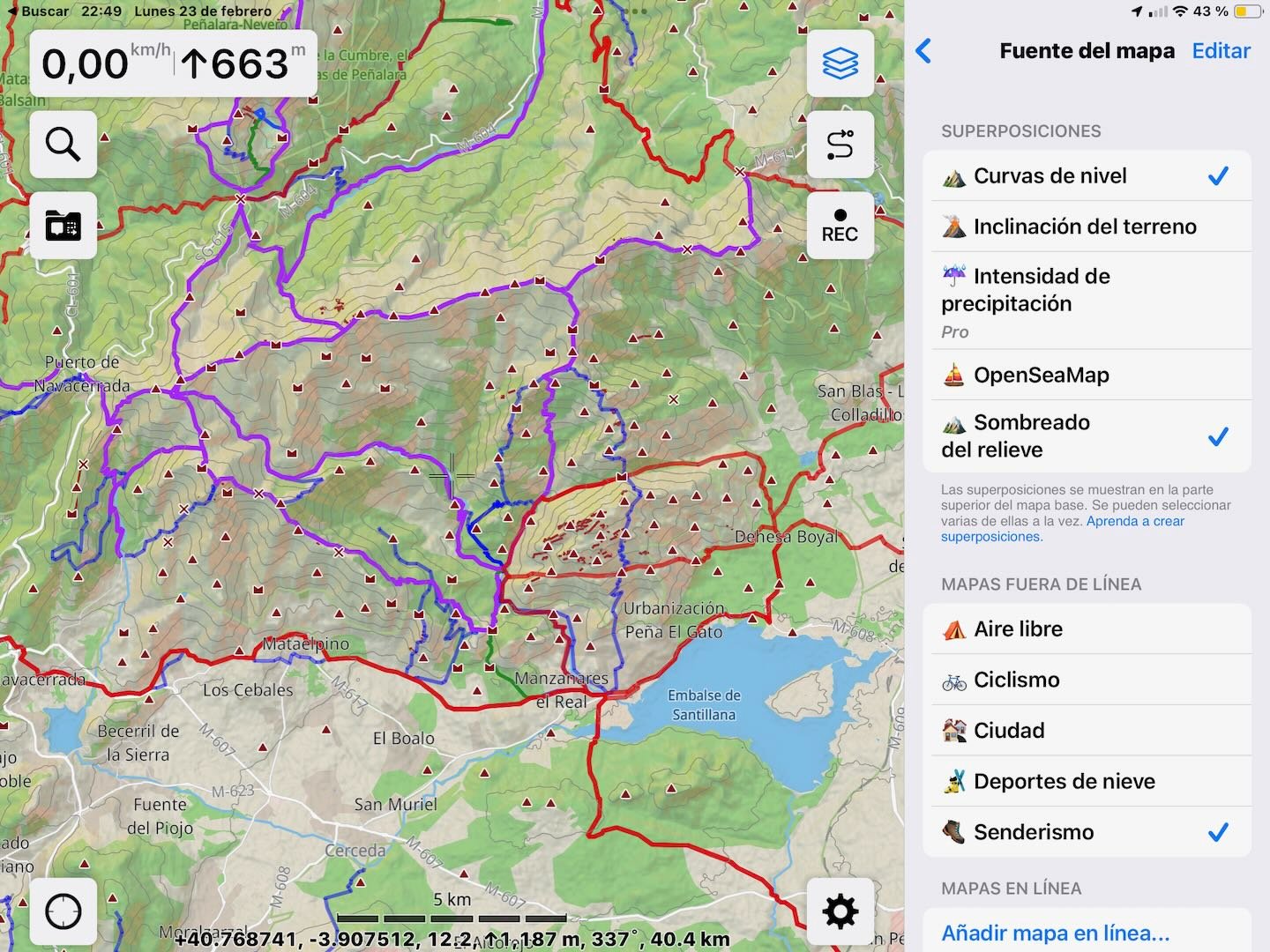The width and height of the screenshot is (1270, 952).
Task: Go back using the blue chevron
Action: (924, 51)
